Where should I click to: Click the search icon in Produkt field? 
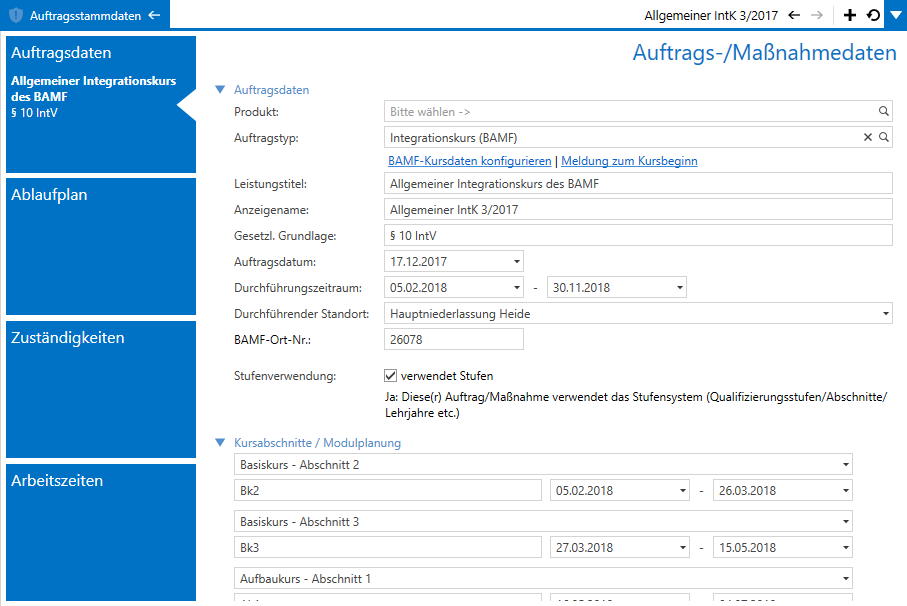coord(884,111)
